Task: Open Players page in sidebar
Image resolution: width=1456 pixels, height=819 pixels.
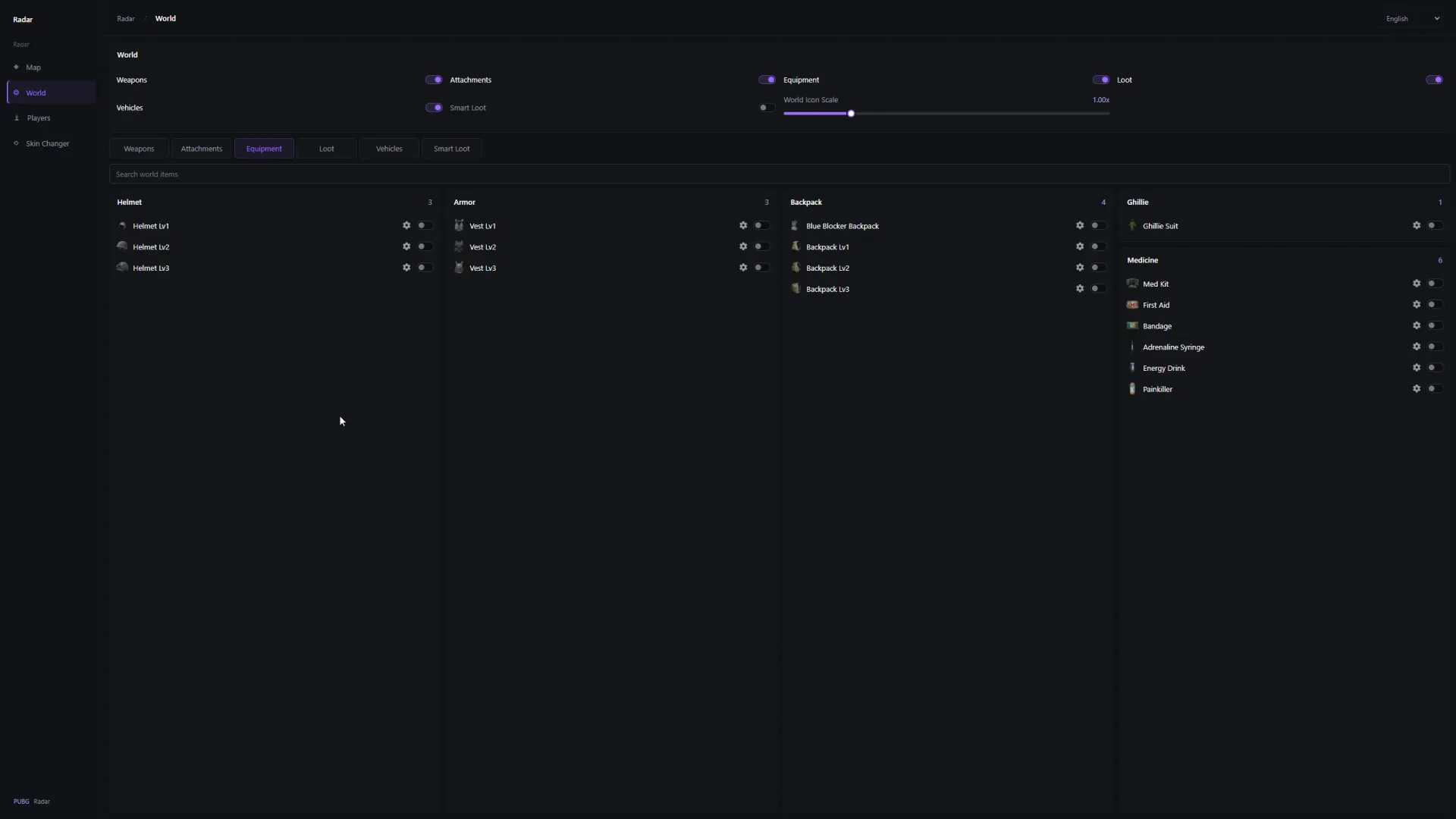Action: (x=52, y=118)
